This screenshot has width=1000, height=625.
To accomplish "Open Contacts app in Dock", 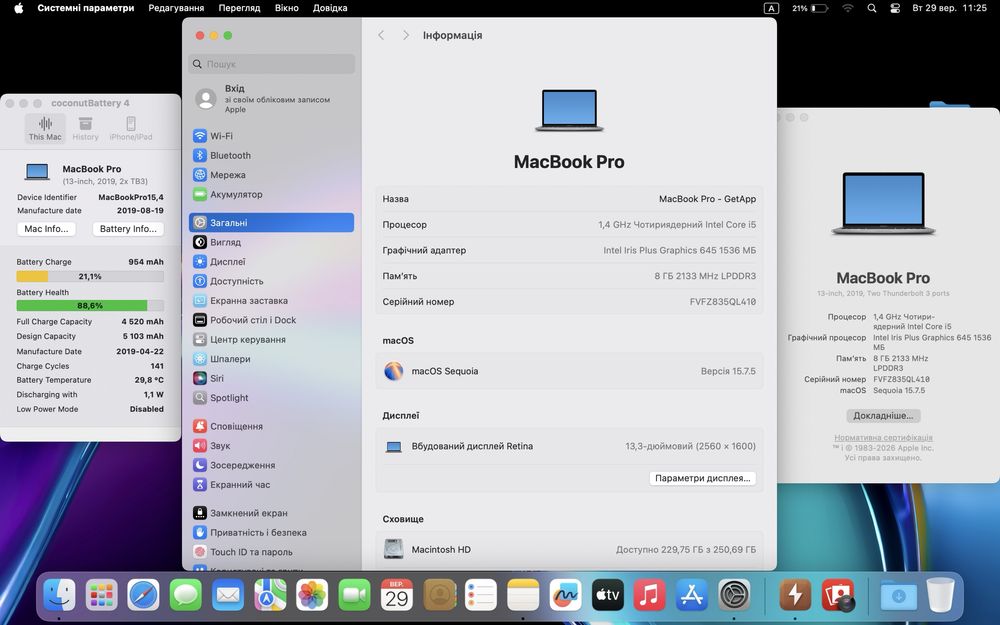I will click(439, 595).
